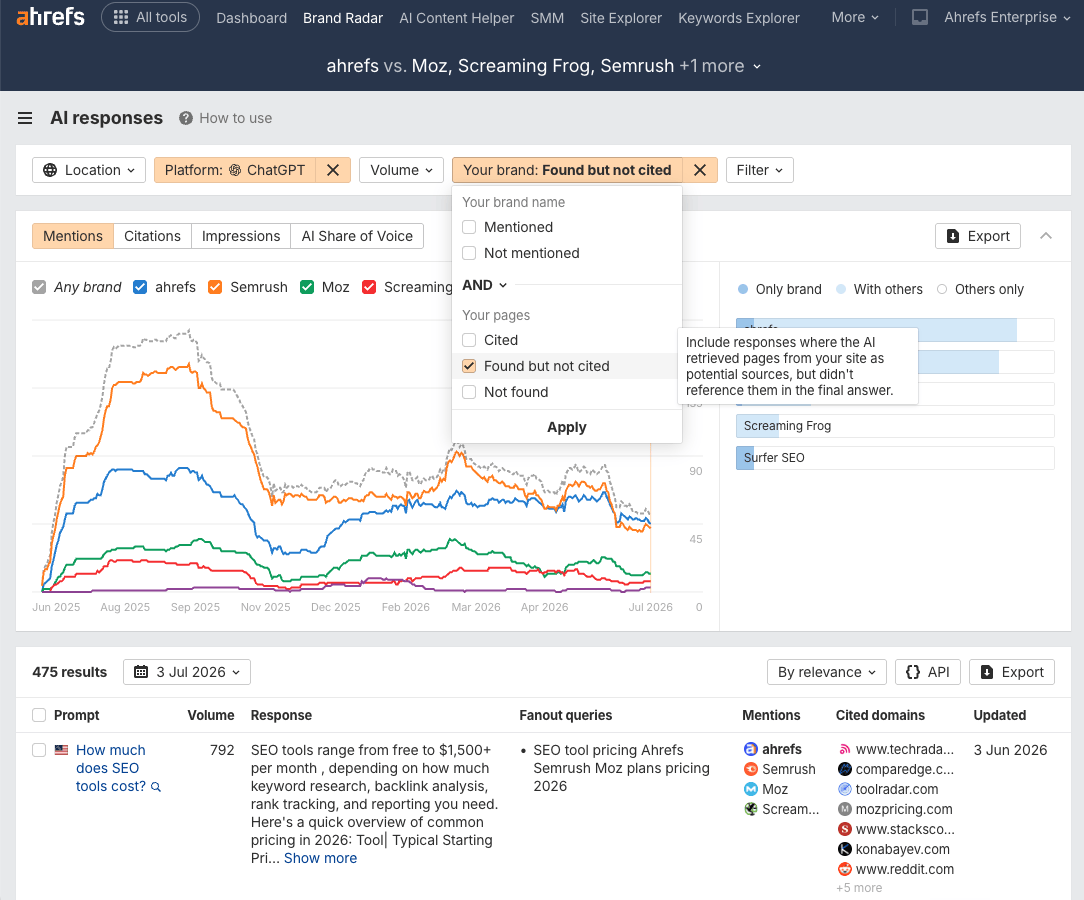Click the Your brand: Found but not cited filter
Screen dimensions: 1084x900
pos(567,170)
